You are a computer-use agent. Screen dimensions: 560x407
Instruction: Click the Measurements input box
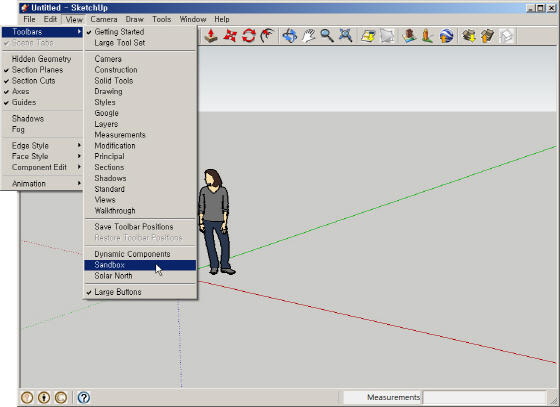pos(484,397)
